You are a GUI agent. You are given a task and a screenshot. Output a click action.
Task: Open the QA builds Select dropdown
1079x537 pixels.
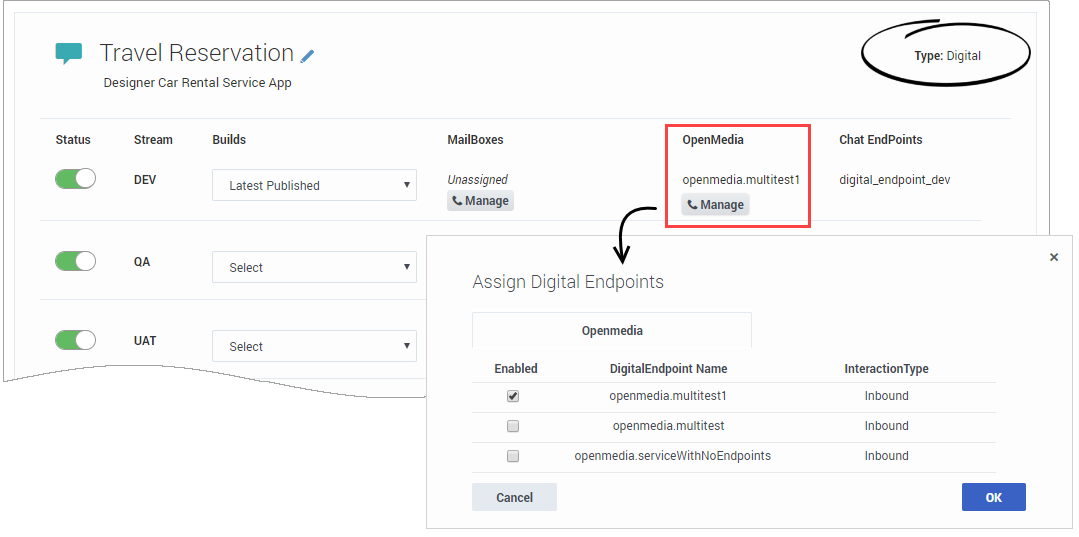(x=314, y=267)
